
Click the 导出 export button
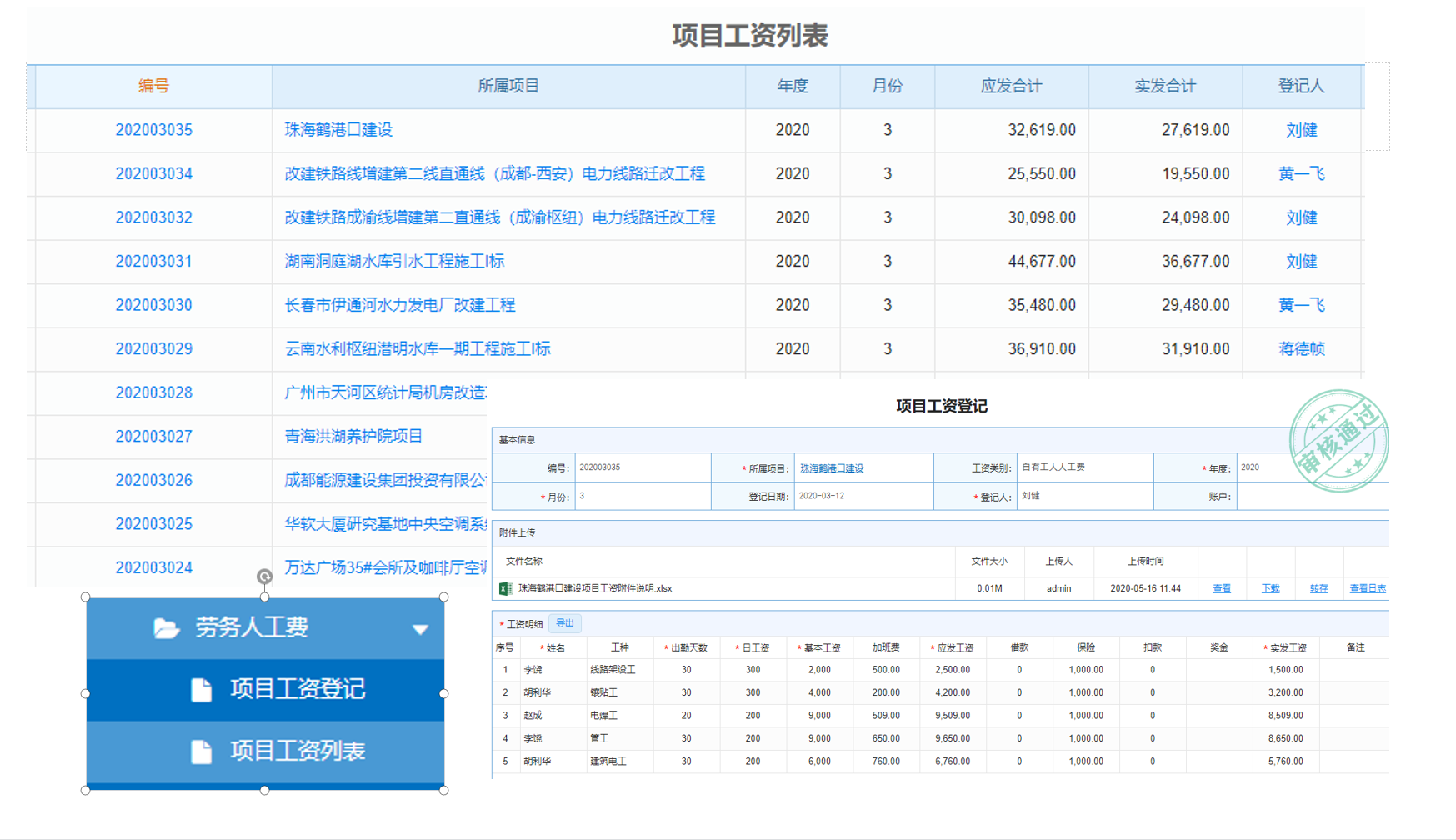(565, 623)
